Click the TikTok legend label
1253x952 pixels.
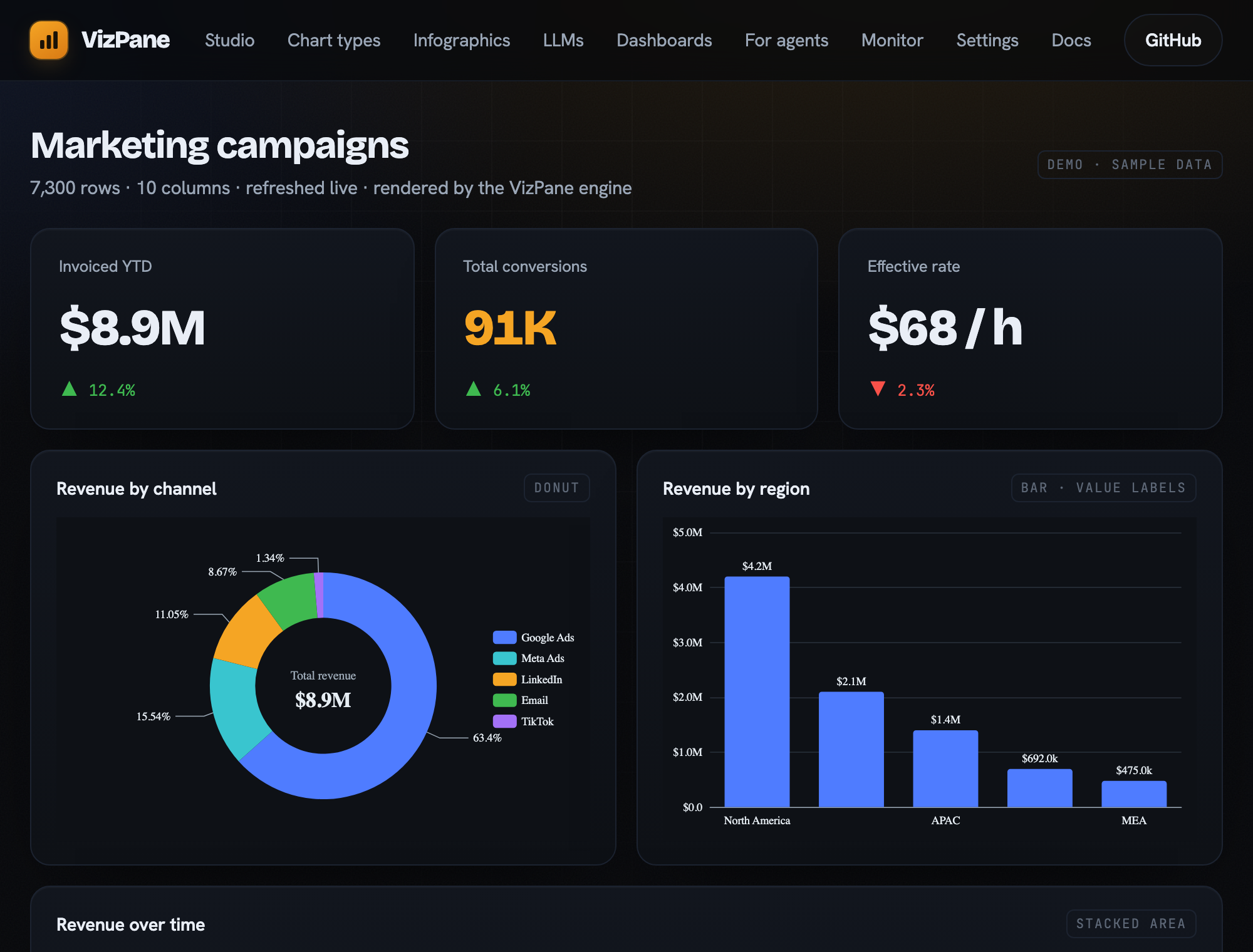click(538, 722)
